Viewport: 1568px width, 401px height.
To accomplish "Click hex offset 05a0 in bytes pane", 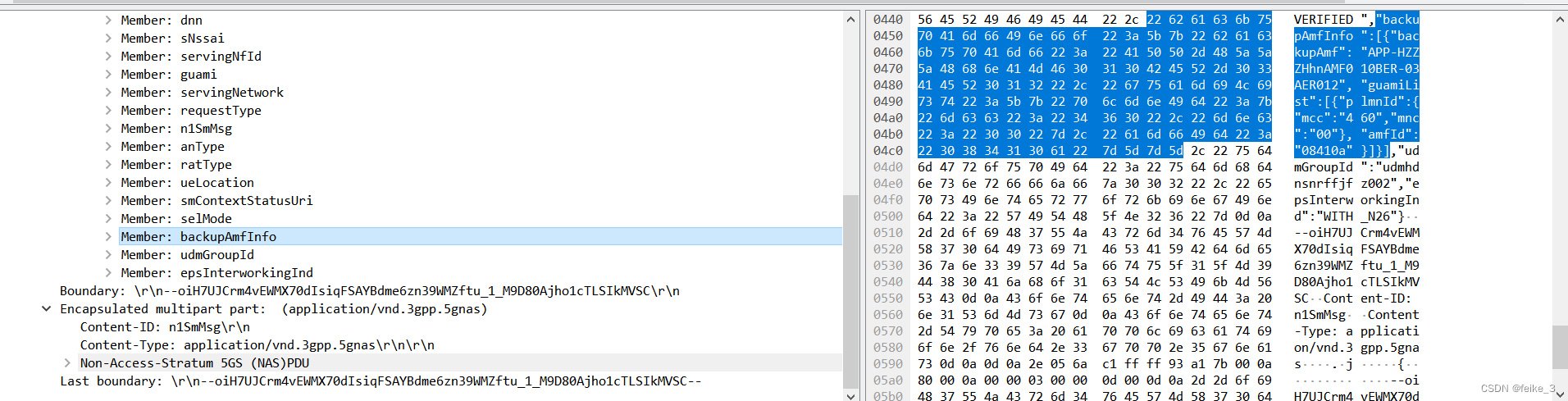I will [x=888, y=380].
